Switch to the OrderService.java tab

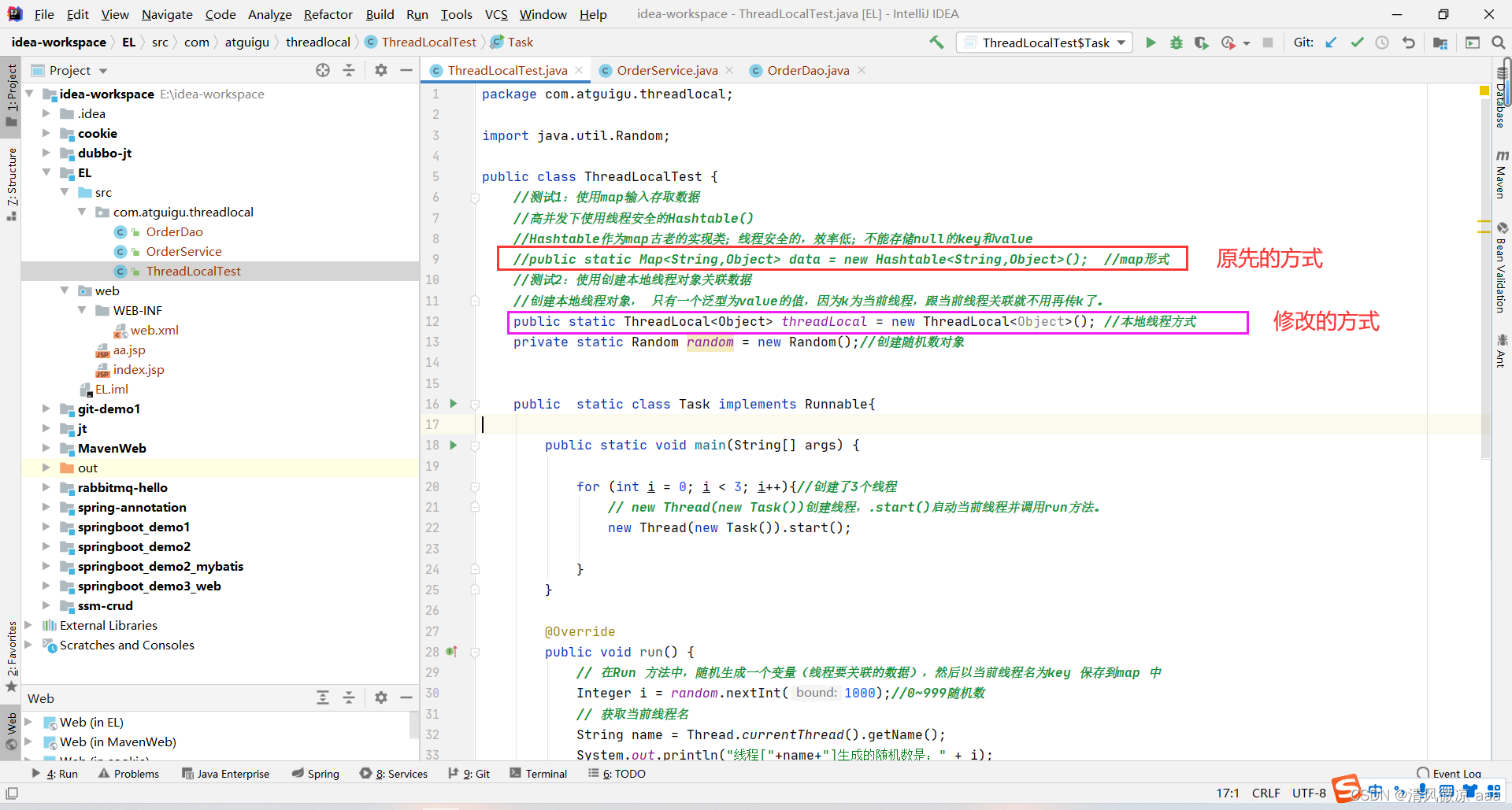tap(666, 70)
